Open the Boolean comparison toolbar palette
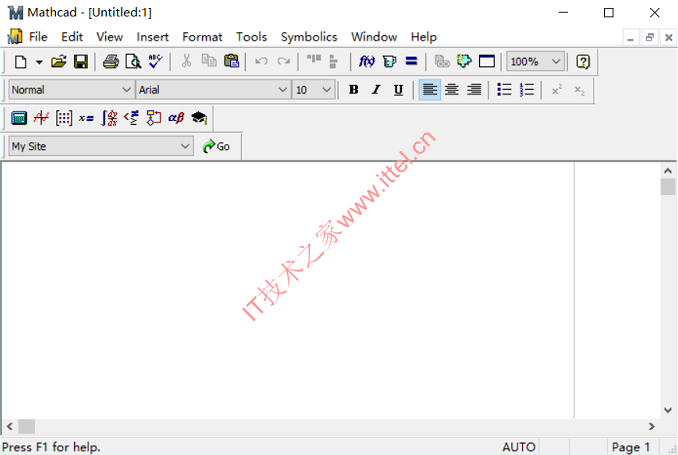This screenshot has height=455, width=678. pos(131,118)
